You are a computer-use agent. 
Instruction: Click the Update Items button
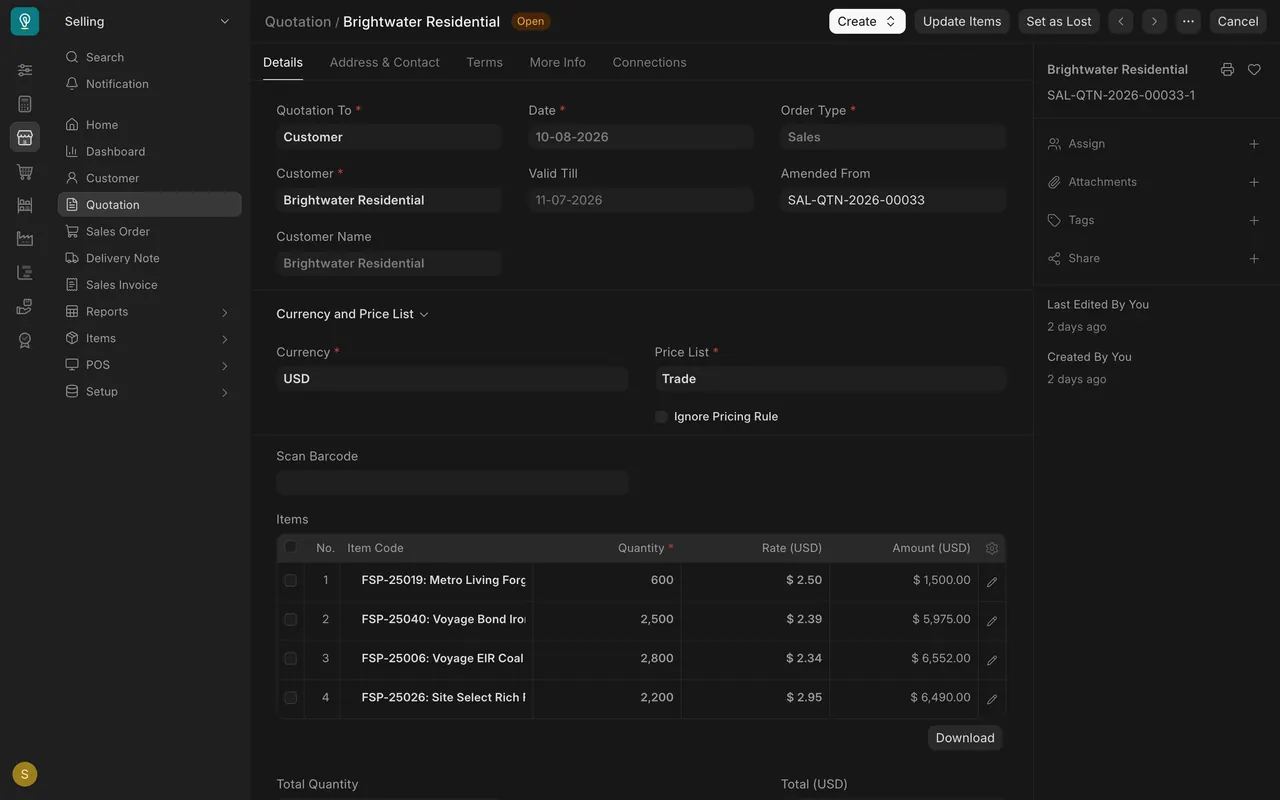coord(962,21)
